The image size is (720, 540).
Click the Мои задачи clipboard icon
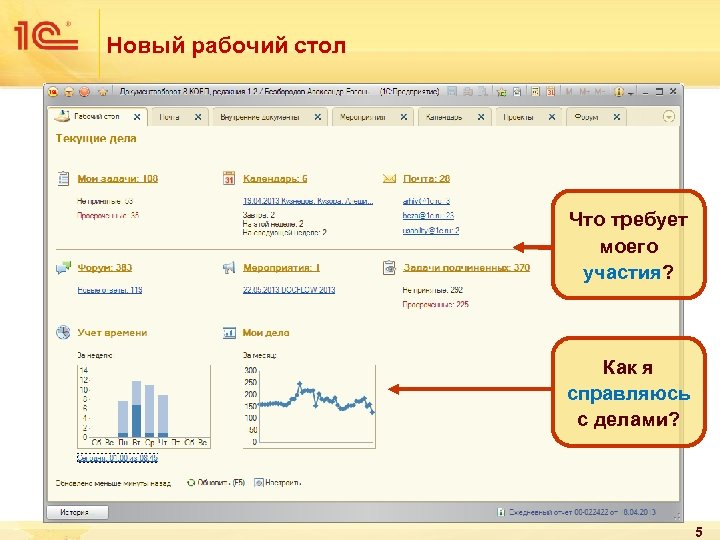[x=63, y=178]
